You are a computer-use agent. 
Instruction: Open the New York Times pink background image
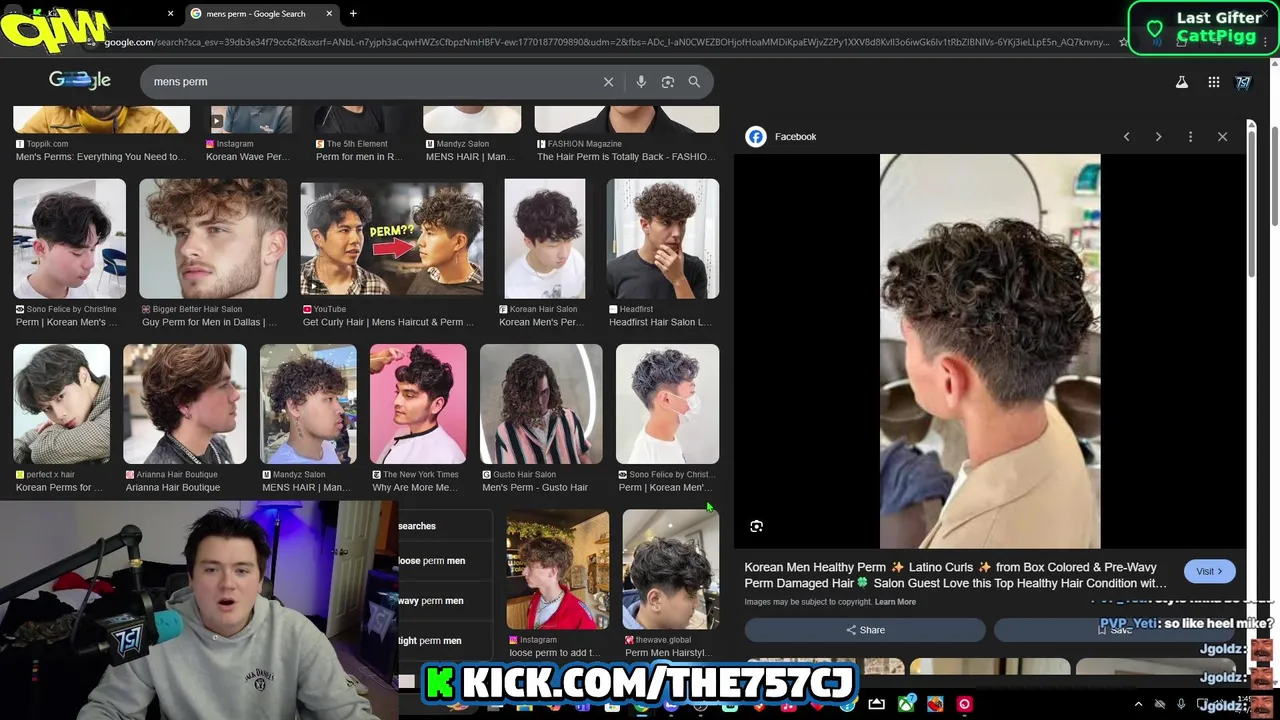coord(418,404)
